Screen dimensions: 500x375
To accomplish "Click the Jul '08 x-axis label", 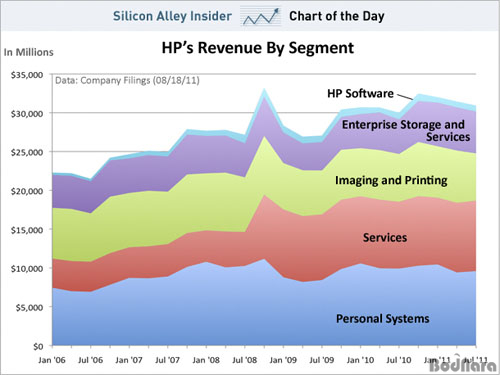I will [245, 360].
